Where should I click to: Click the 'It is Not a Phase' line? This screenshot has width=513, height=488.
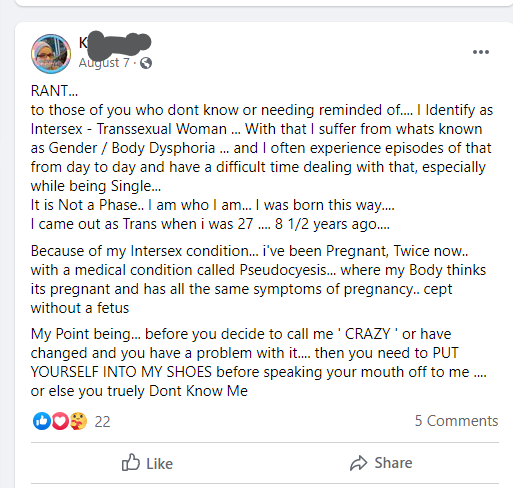click(x=87, y=205)
